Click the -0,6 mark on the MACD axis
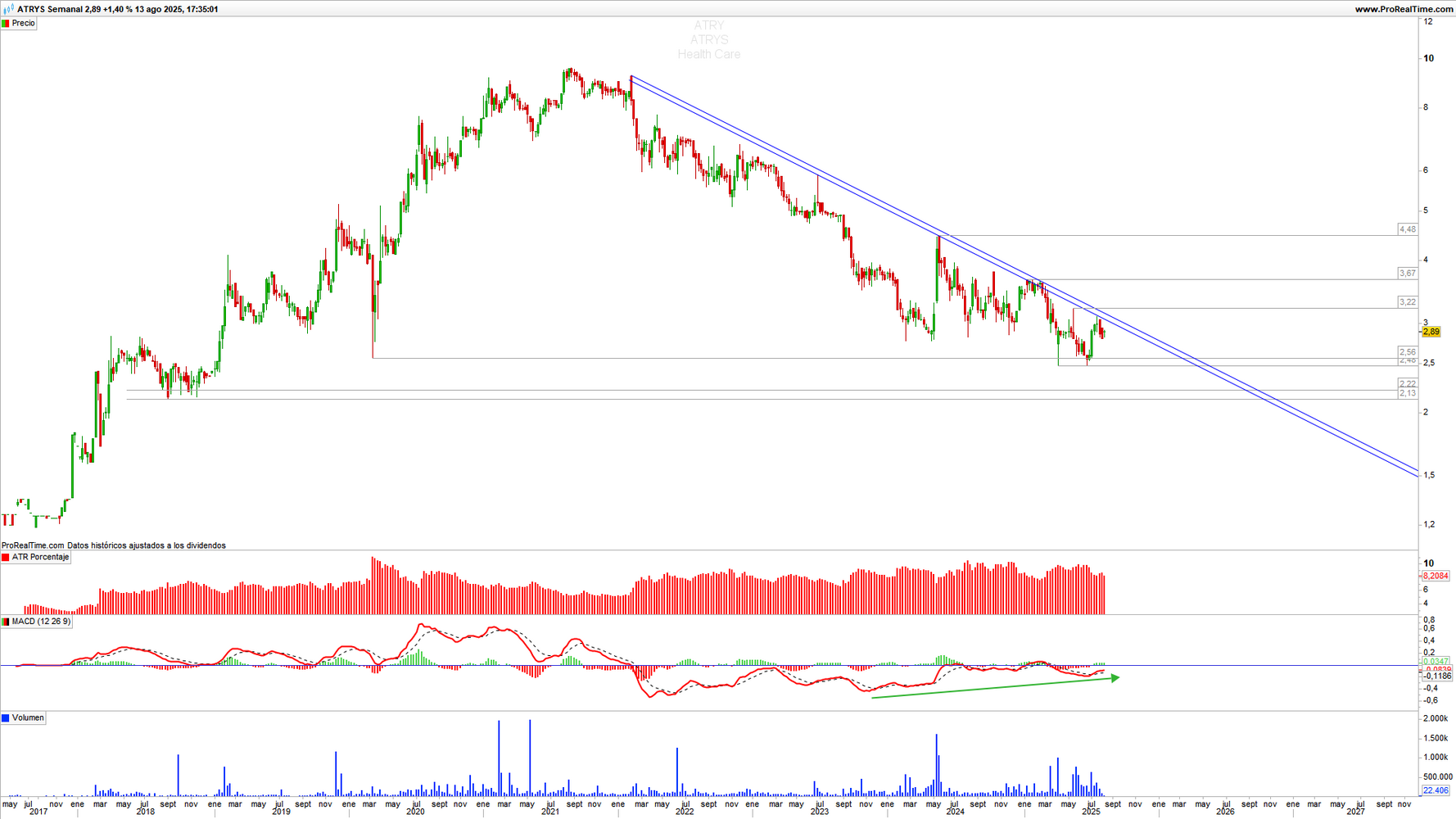 pos(1431,700)
